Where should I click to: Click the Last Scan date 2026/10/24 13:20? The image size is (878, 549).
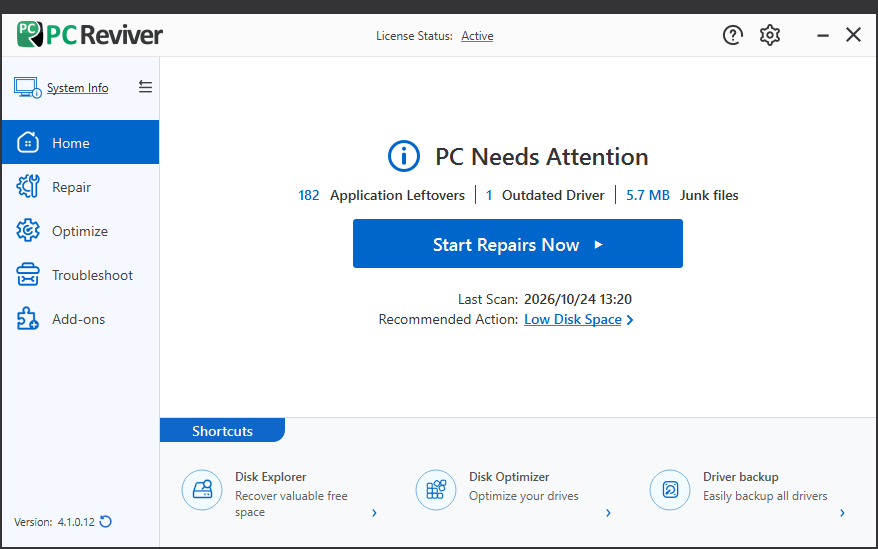click(x=578, y=299)
